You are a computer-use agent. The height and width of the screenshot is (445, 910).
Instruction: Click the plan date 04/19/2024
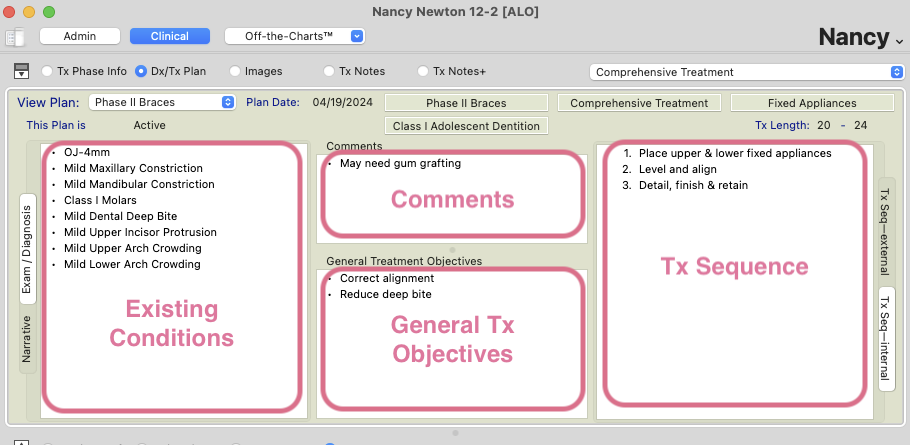coord(342,102)
